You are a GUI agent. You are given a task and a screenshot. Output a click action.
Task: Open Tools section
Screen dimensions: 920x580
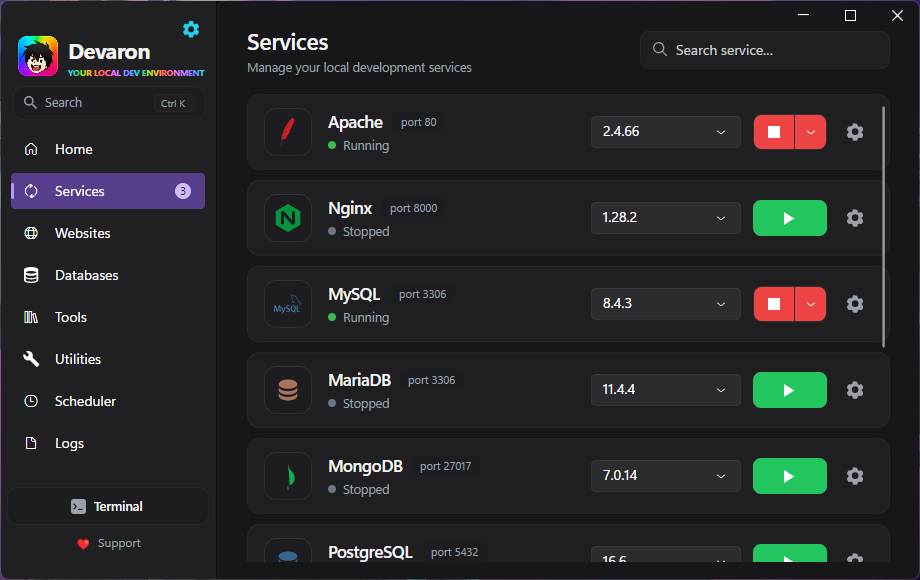pyautogui.click(x=108, y=317)
